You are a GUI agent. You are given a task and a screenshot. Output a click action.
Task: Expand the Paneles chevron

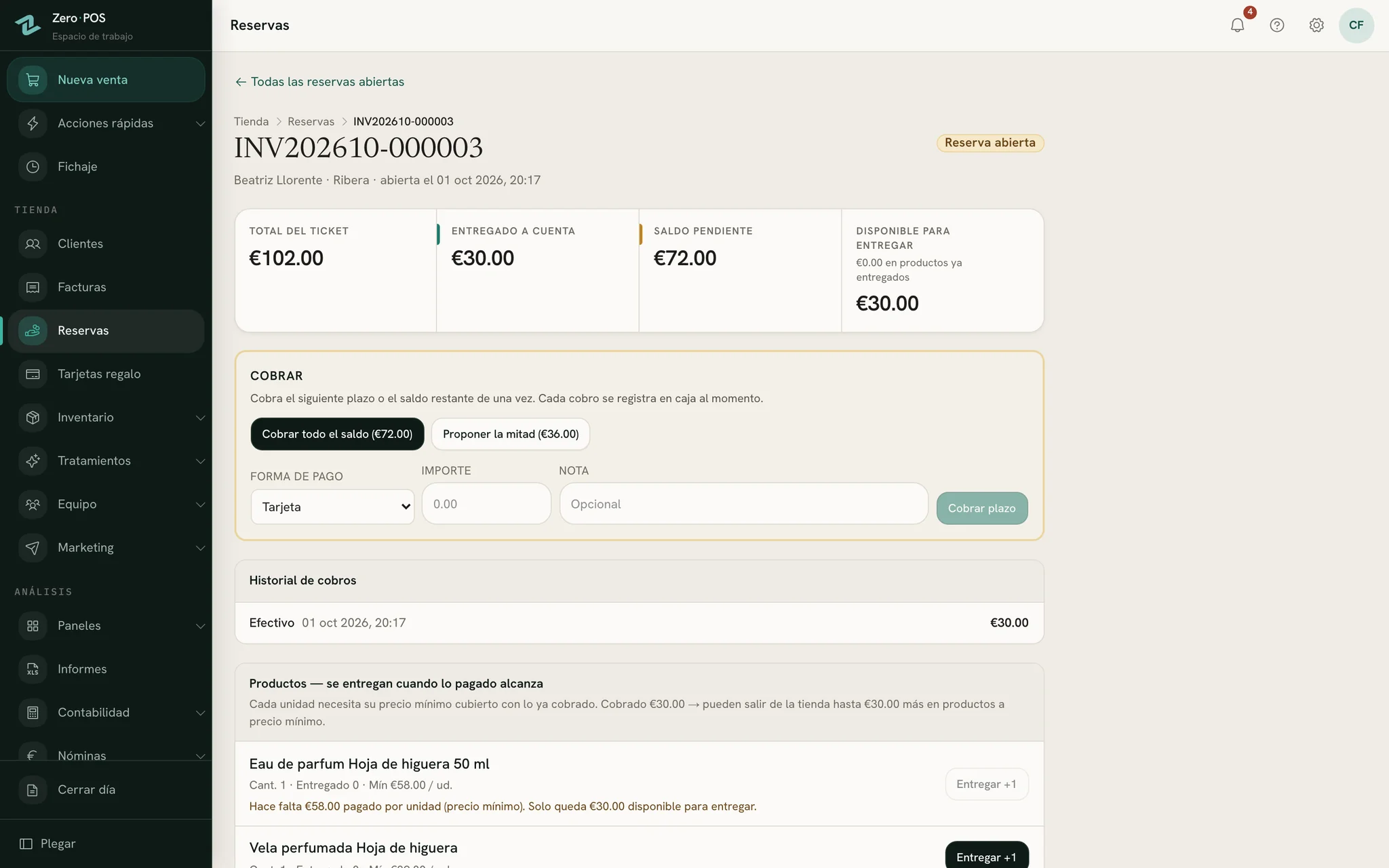coord(200,626)
